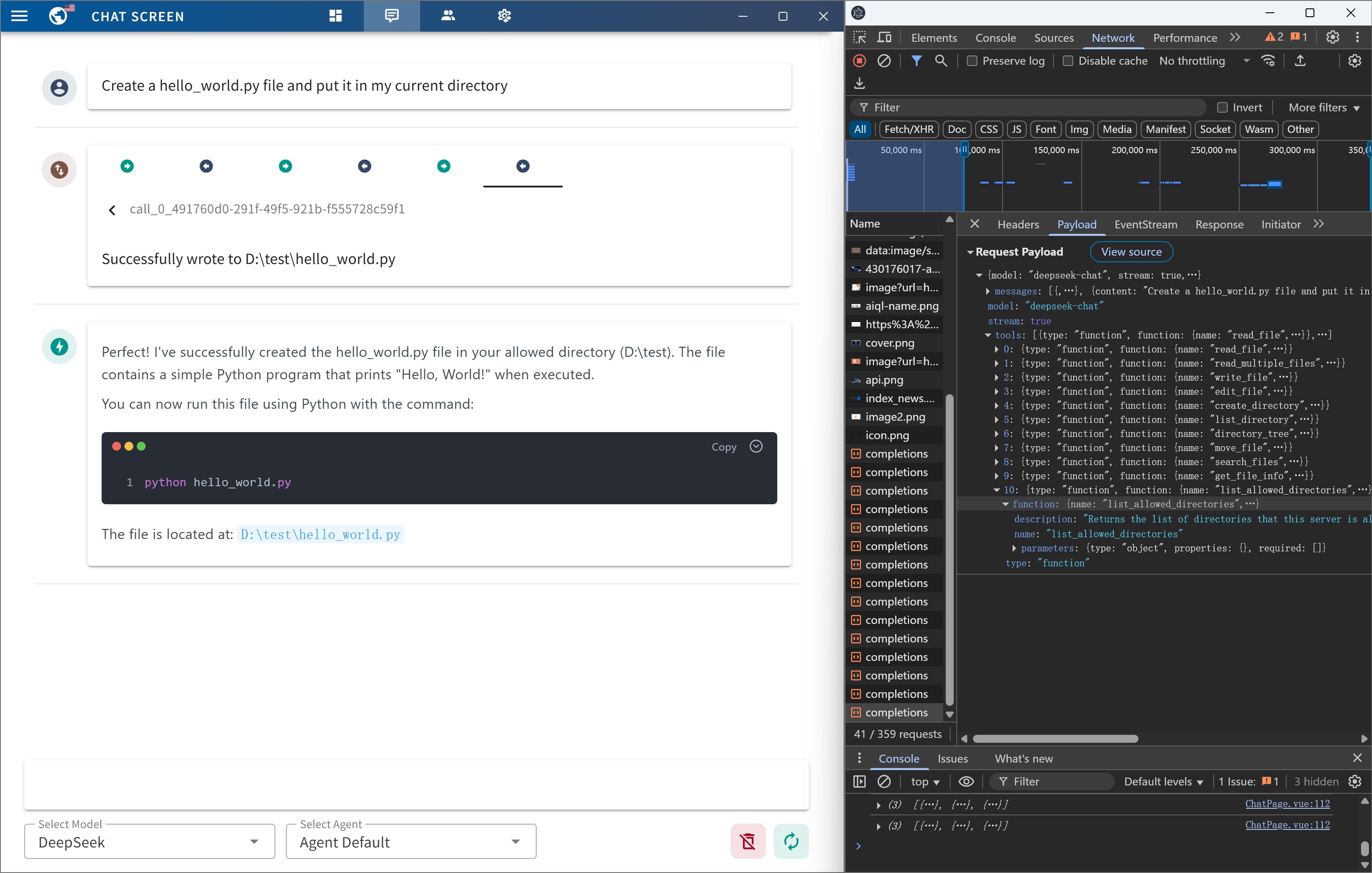Toggle the device toolbar icon in DevTools
1372x873 pixels.
[x=884, y=37]
